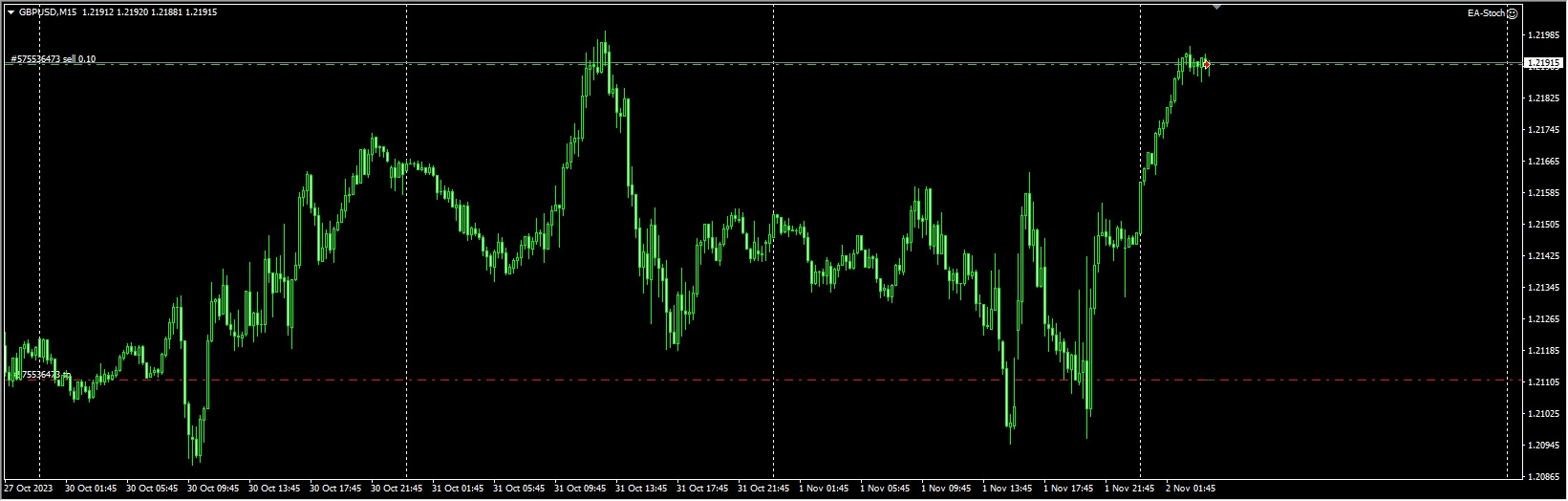Click the EA-Stoch expert advisor label
Screen dimensions: 1568x501
(x=1486, y=13)
